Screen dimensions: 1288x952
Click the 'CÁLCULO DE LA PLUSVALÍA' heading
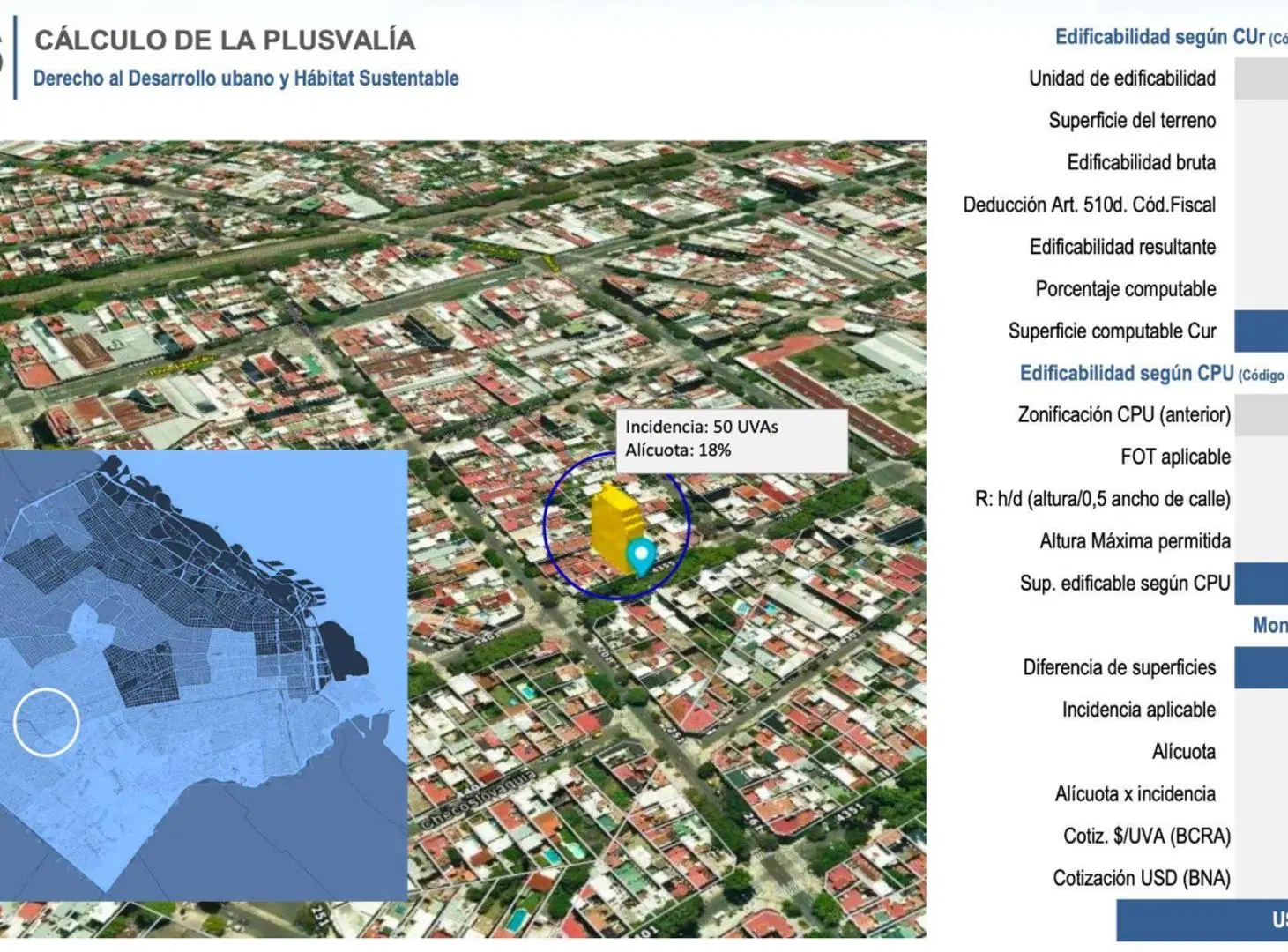225,40
